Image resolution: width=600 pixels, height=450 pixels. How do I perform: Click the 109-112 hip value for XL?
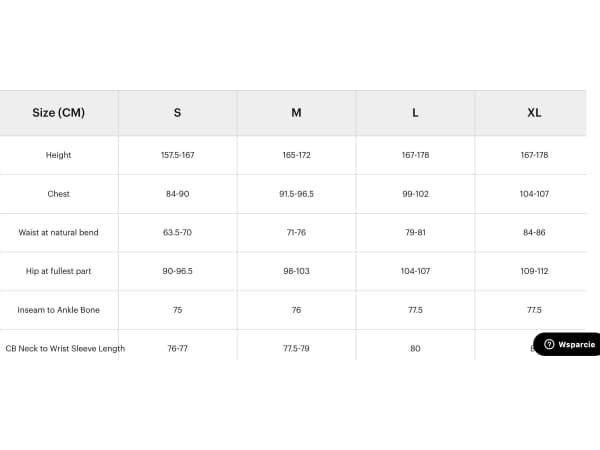coord(534,271)
